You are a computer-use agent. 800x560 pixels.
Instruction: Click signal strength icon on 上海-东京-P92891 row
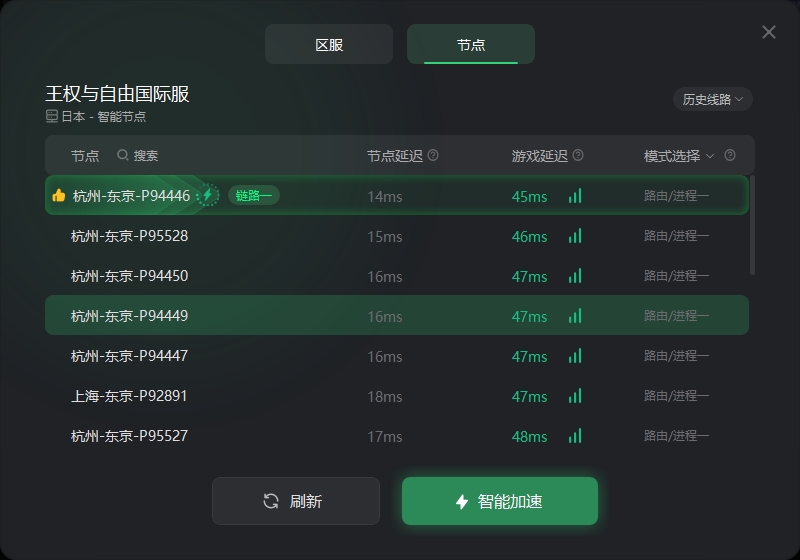point(575,396)
